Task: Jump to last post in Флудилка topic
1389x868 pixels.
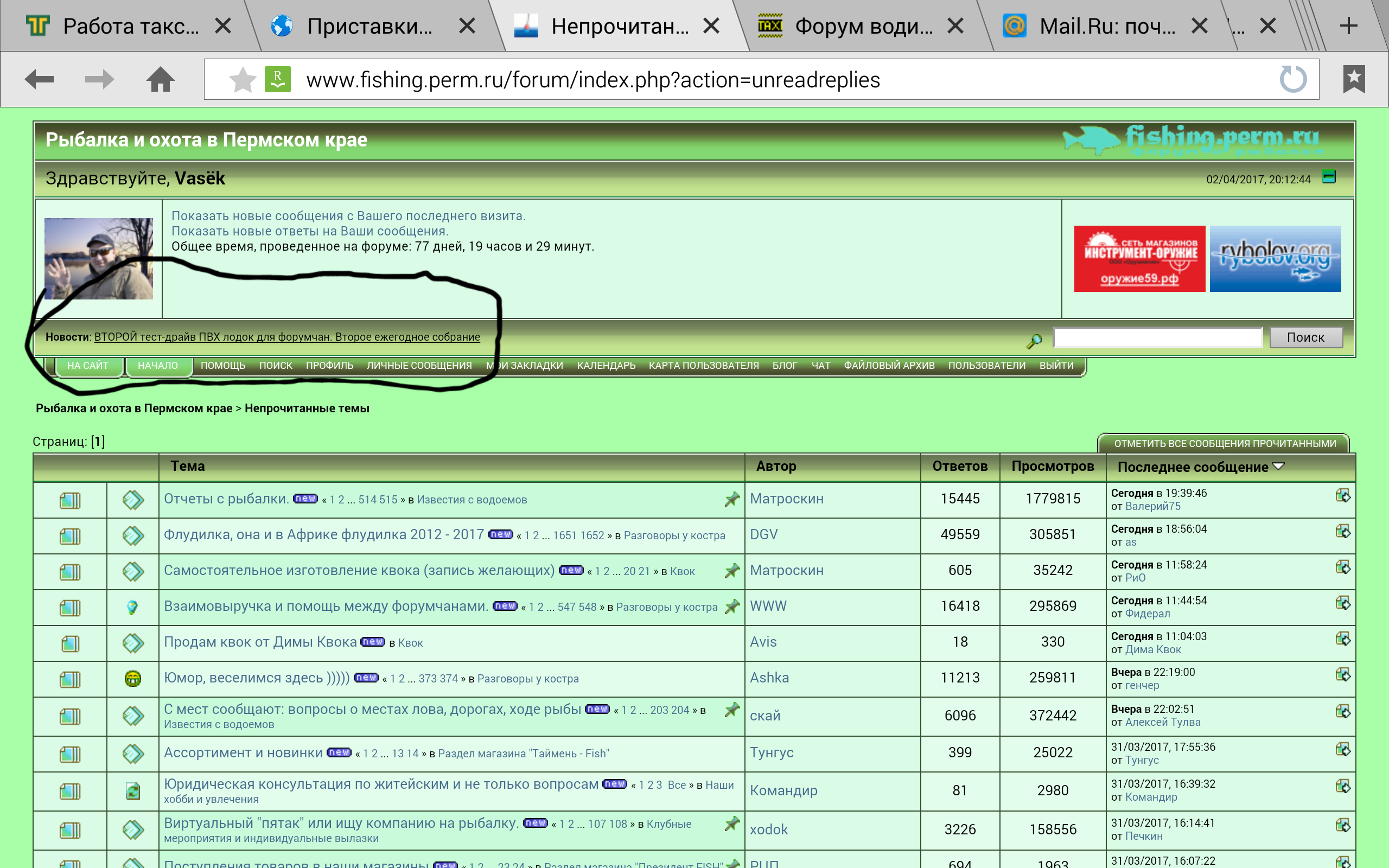Action: 1342,531
